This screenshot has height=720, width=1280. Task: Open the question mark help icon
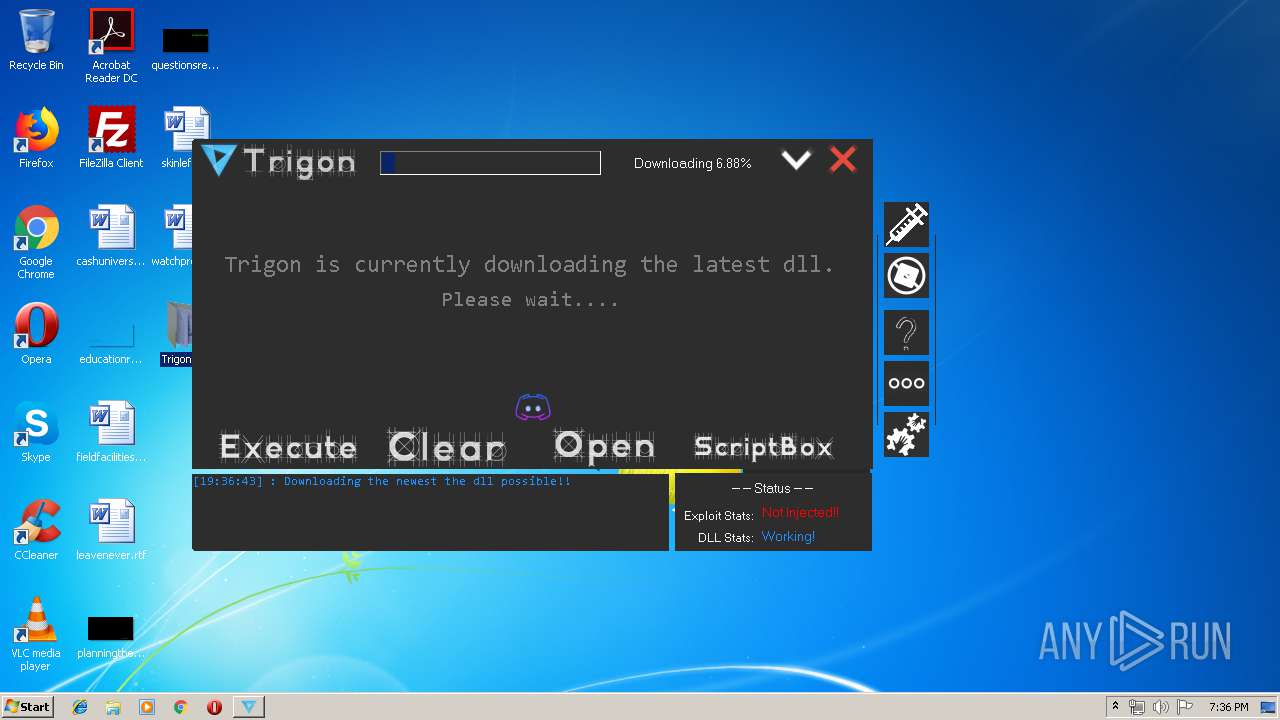click(x=906, y=332)
